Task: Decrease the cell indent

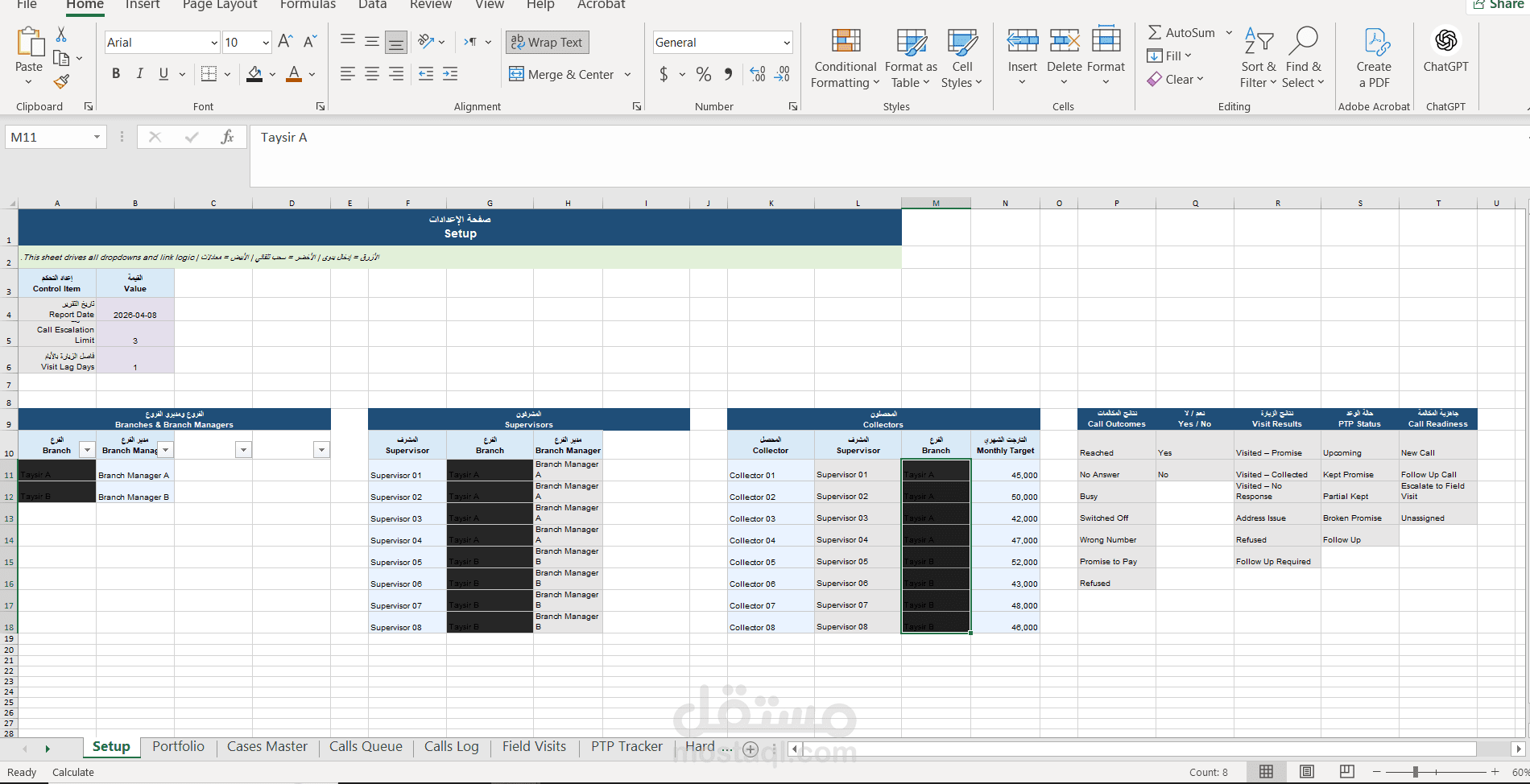Action: pos(426,74)
